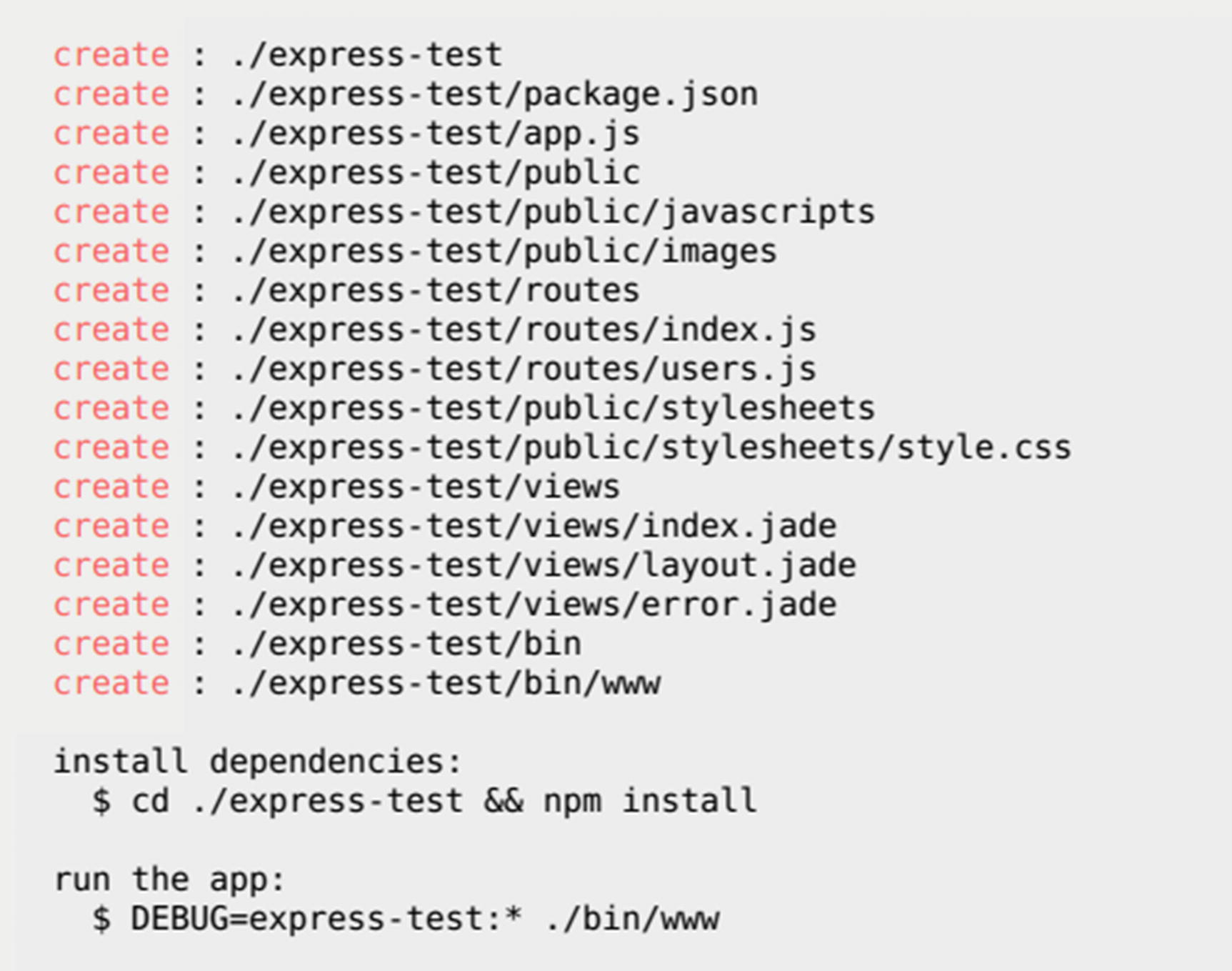
Task: Click the 'run the app:' heading line
Action: (x=170, y=880)
